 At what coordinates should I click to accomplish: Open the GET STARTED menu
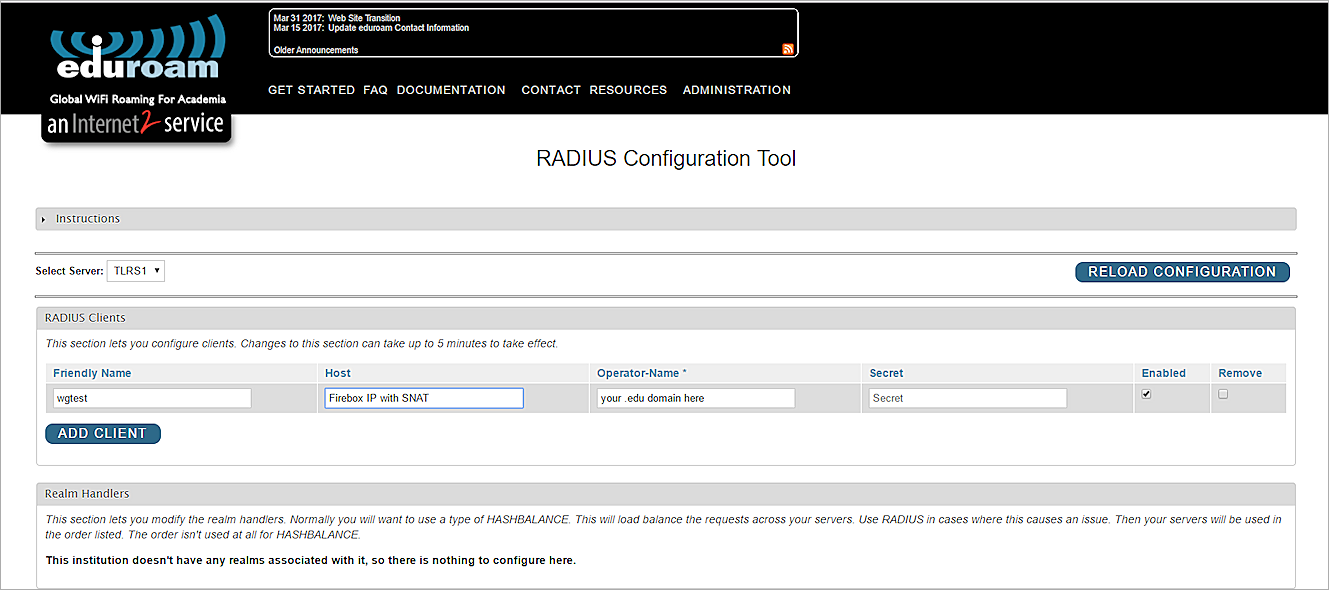coord(311,90)
